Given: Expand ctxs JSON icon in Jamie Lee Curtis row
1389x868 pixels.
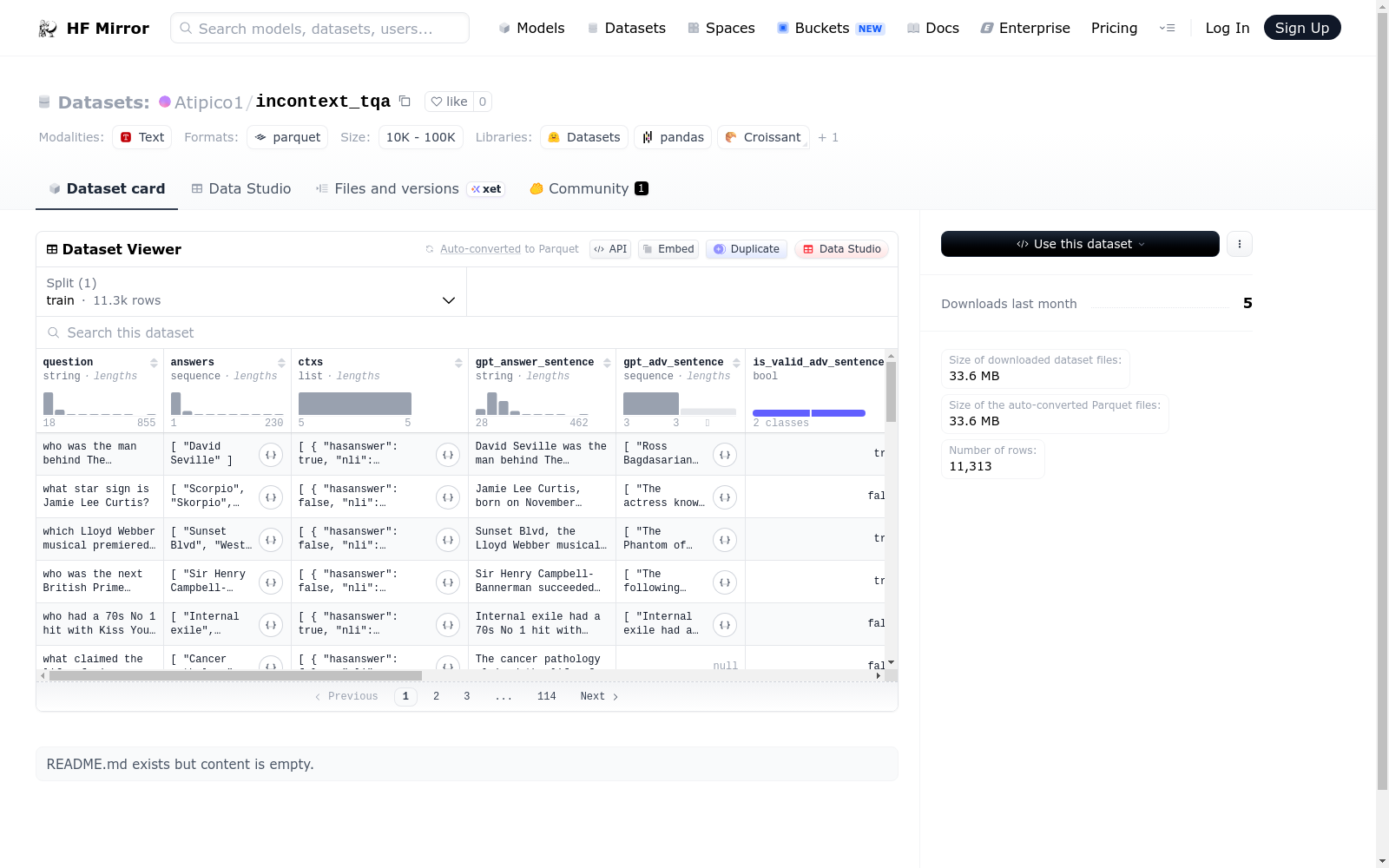Looking at the screenshot, I should coord(448,496).
